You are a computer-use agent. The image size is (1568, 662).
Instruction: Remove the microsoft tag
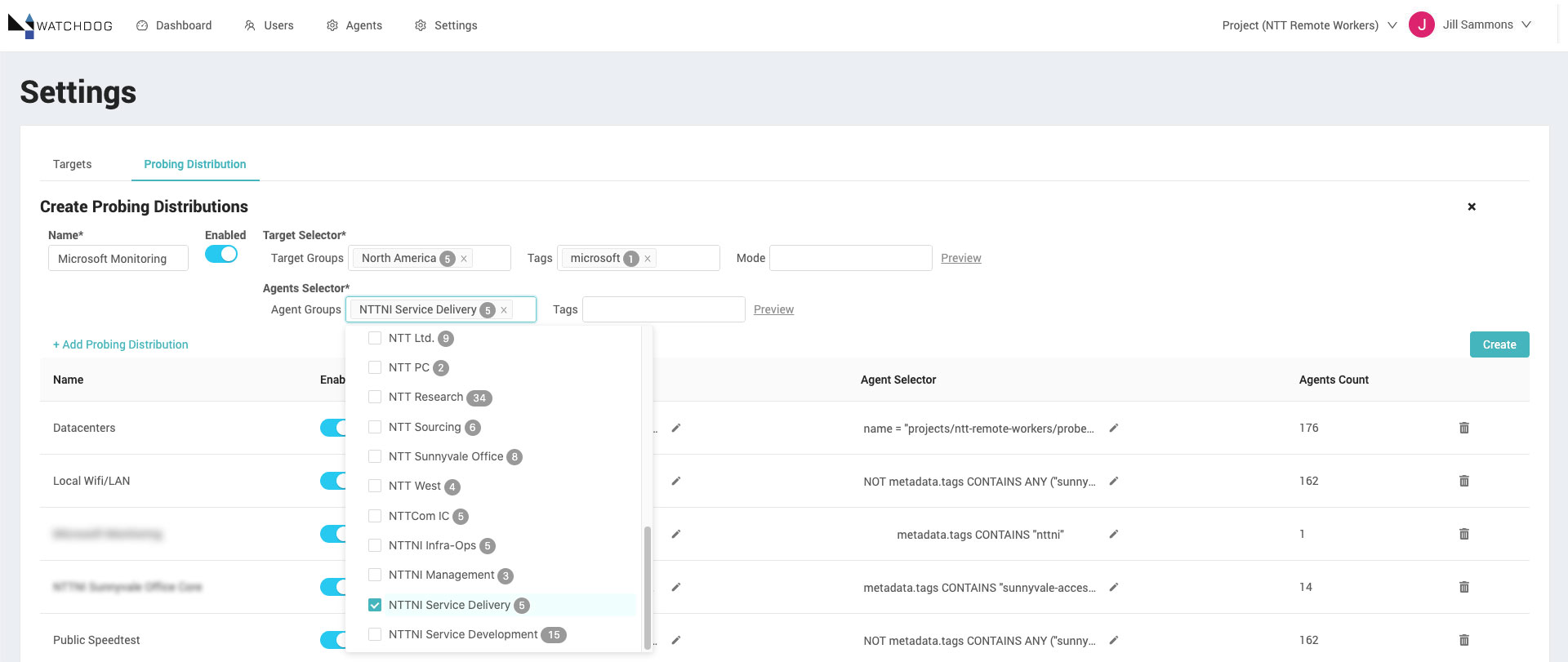click(x=648, y=259)
